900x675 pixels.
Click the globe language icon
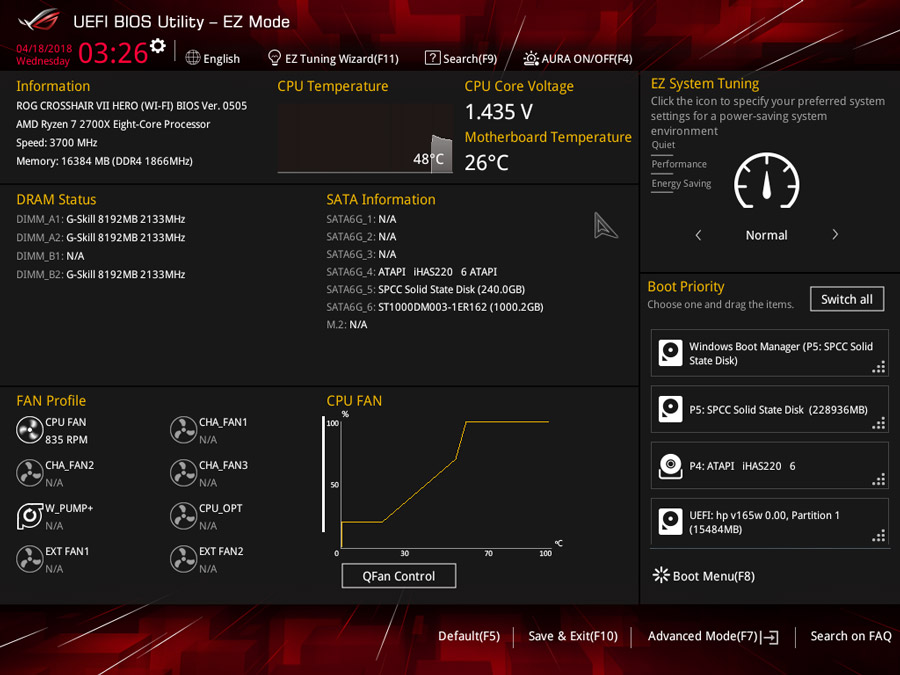tap(193, 58)
